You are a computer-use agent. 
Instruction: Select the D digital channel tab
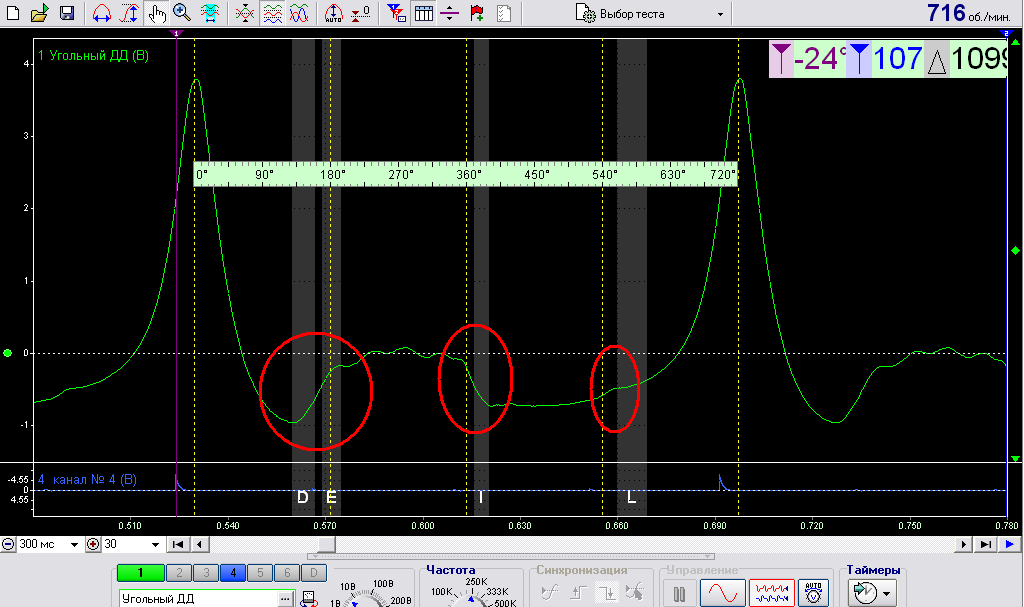pyautogui.click(x=313, y=573)
